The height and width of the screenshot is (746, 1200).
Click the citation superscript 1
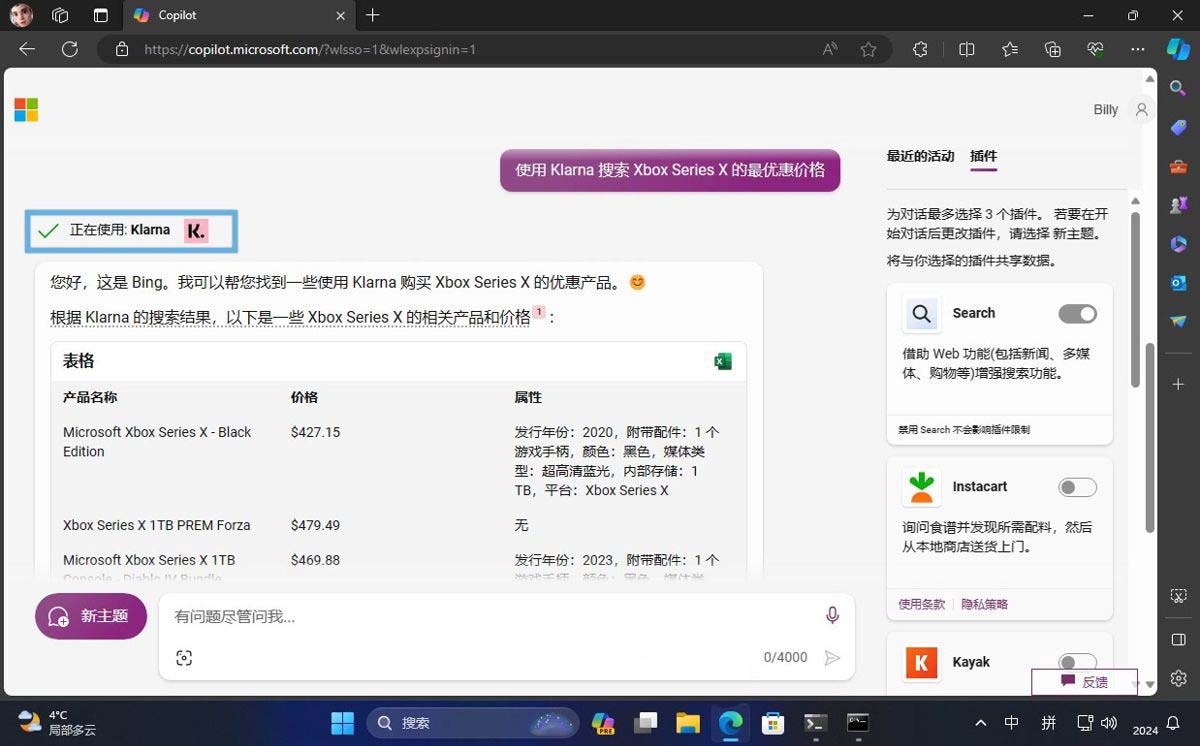coord(539,312)
